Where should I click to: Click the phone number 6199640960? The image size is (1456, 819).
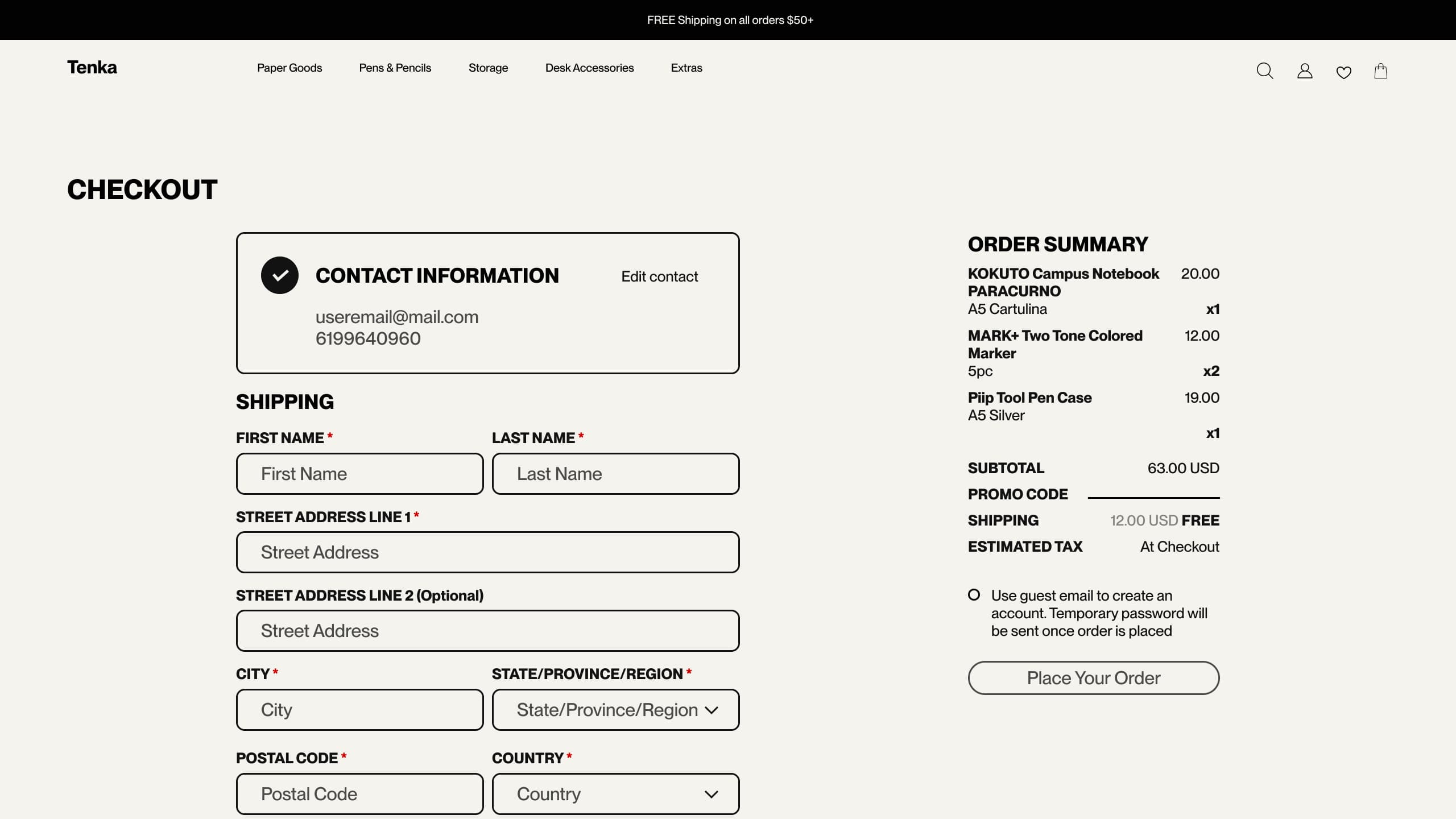pos(368,338)
